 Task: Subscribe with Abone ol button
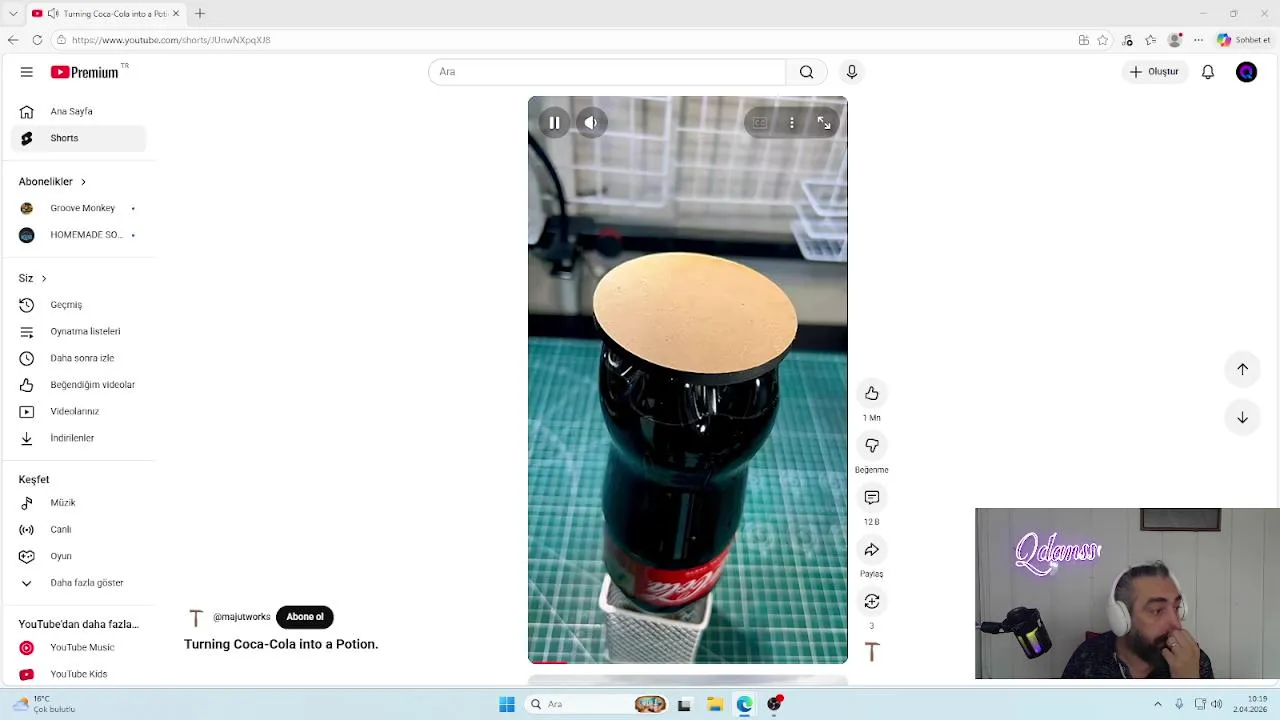pyautogui.click(x=305, y=617)
